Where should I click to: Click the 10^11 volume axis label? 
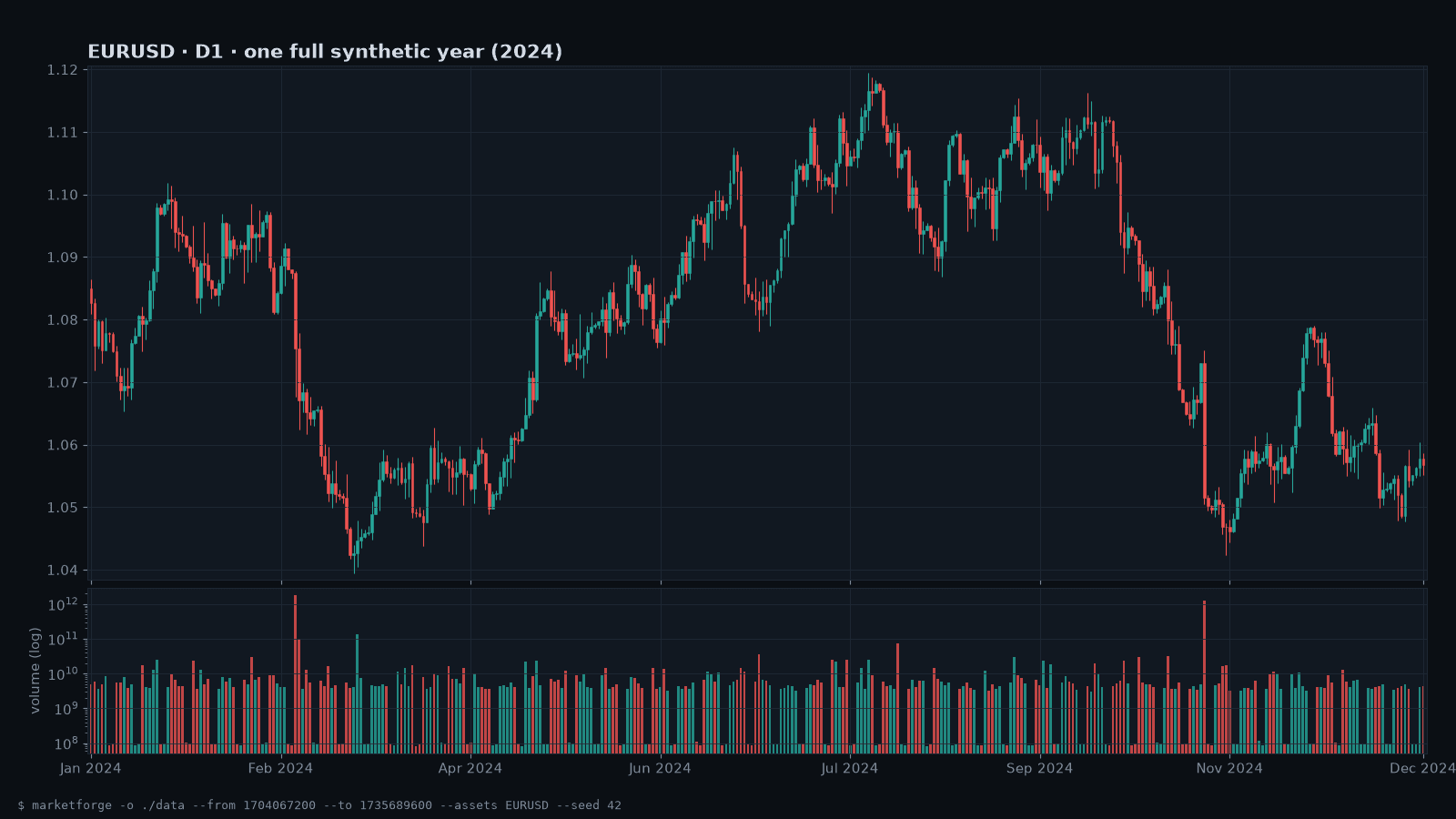click(x=64, y=639)
